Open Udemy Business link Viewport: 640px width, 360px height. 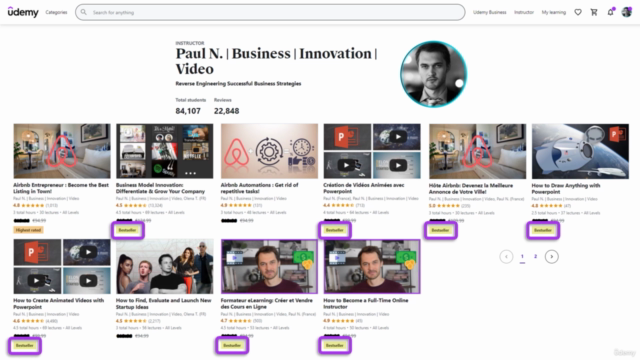(x=489, y=12)
